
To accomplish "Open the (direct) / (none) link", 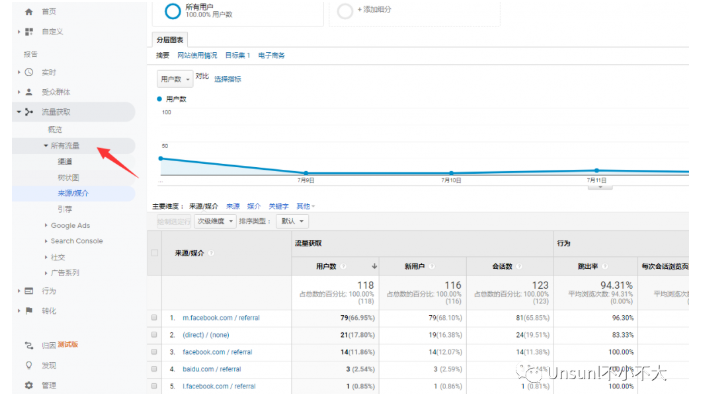I will tap(206, 335).
